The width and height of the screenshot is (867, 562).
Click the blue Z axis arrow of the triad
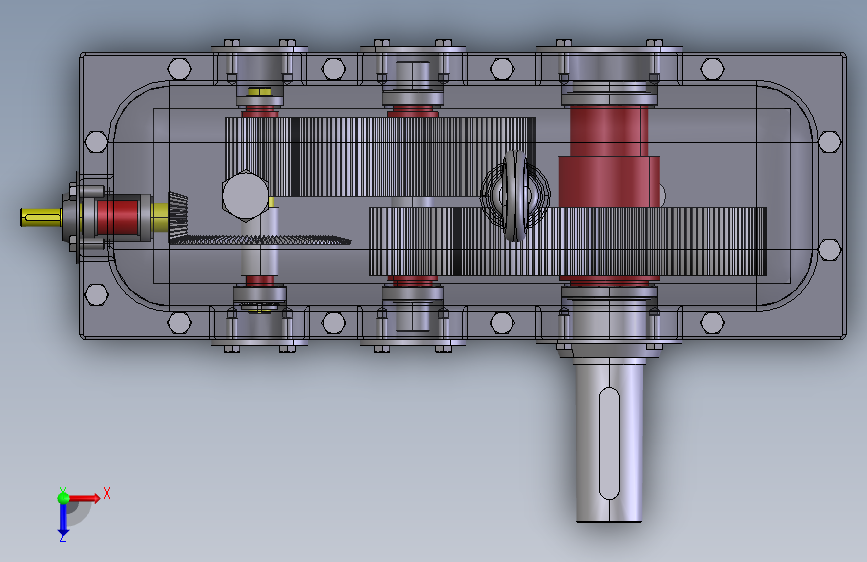pos(63,520)
